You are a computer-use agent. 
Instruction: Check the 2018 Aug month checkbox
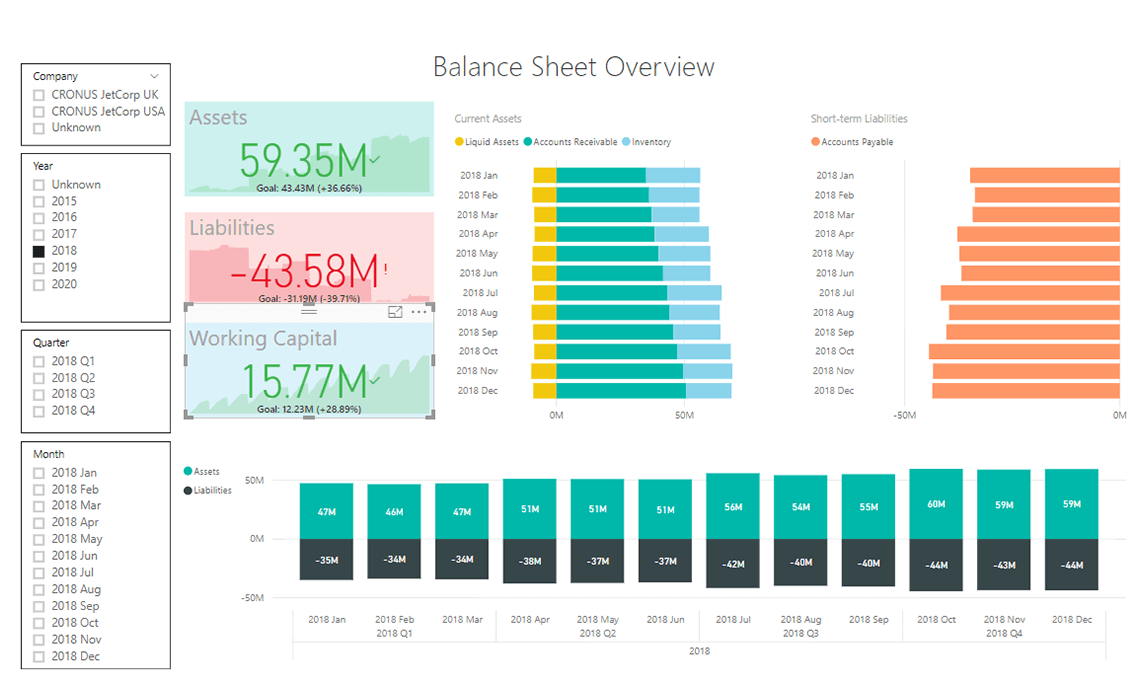point(39,590)
